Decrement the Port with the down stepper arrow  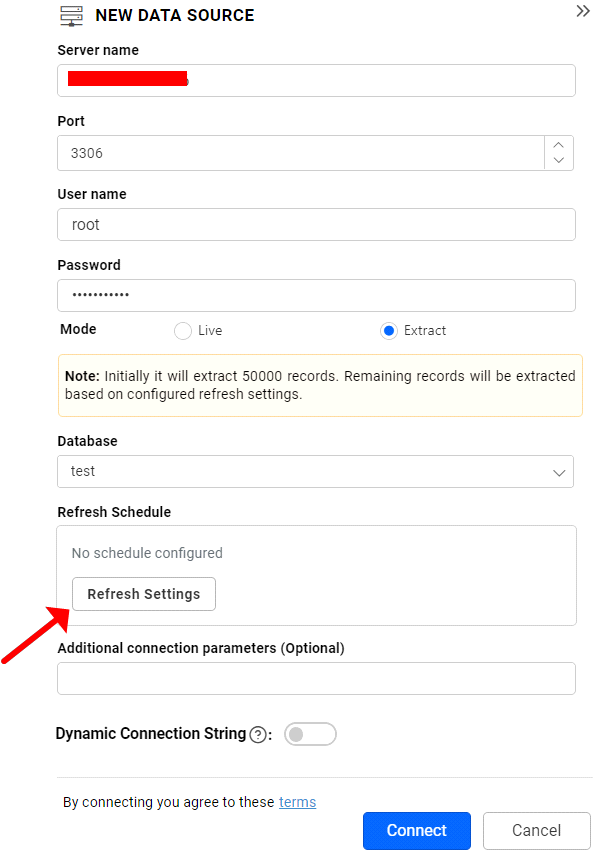(x=558, y=159)
